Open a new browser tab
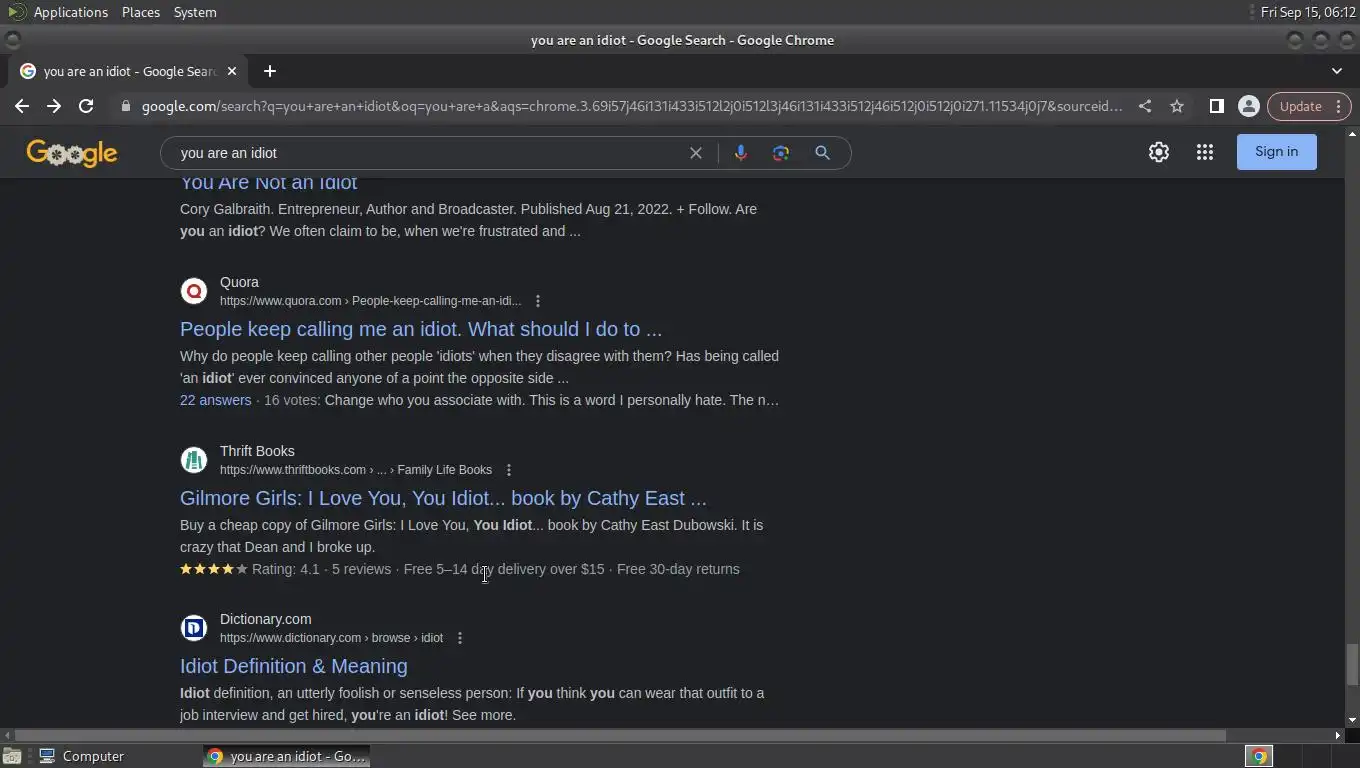1360x768 pixels. (x=269, y=71)
